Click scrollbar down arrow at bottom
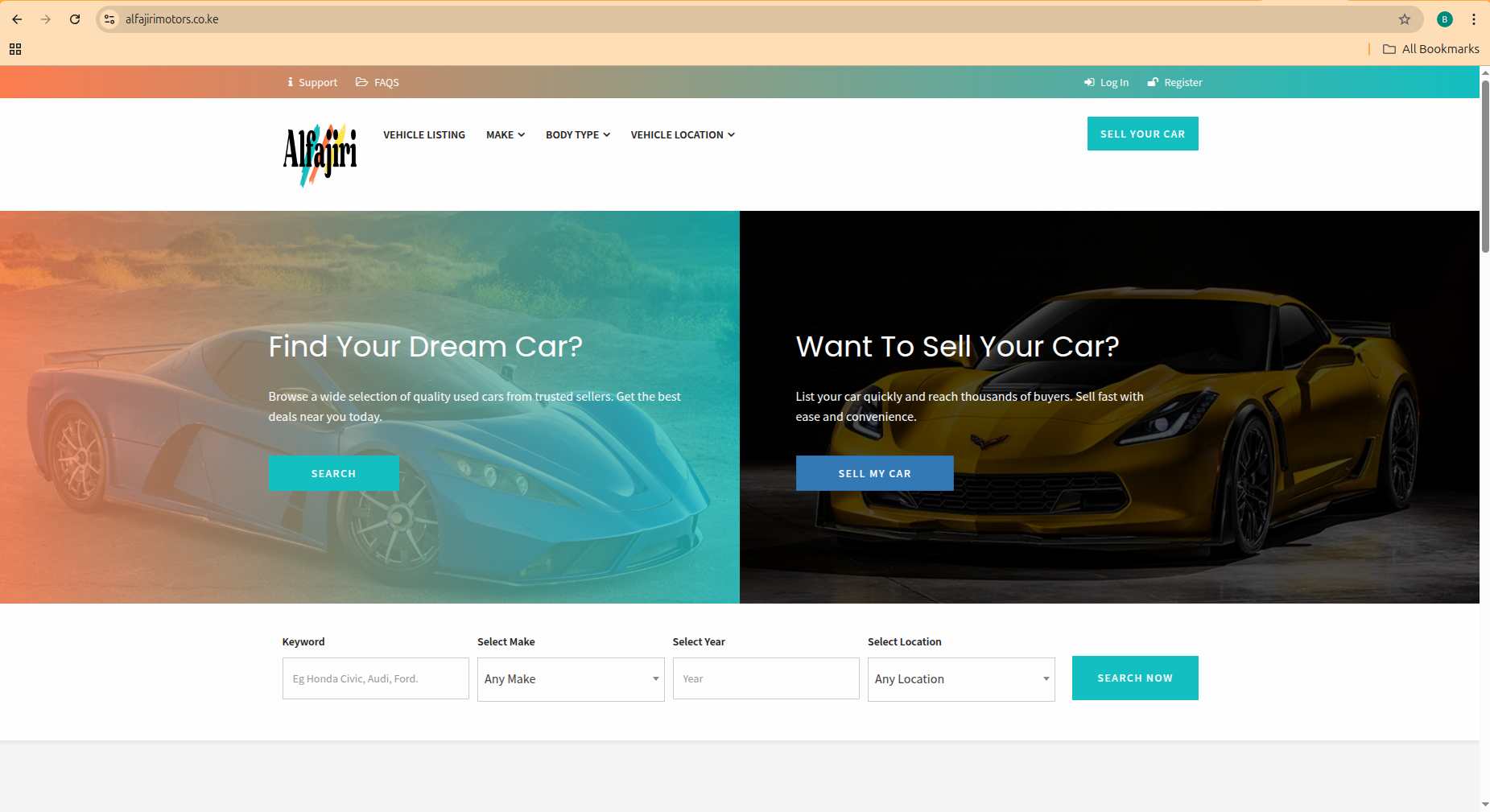The width and height of the screenshot is (1490, 812). pyautogui.click(x=1485, y=804)
